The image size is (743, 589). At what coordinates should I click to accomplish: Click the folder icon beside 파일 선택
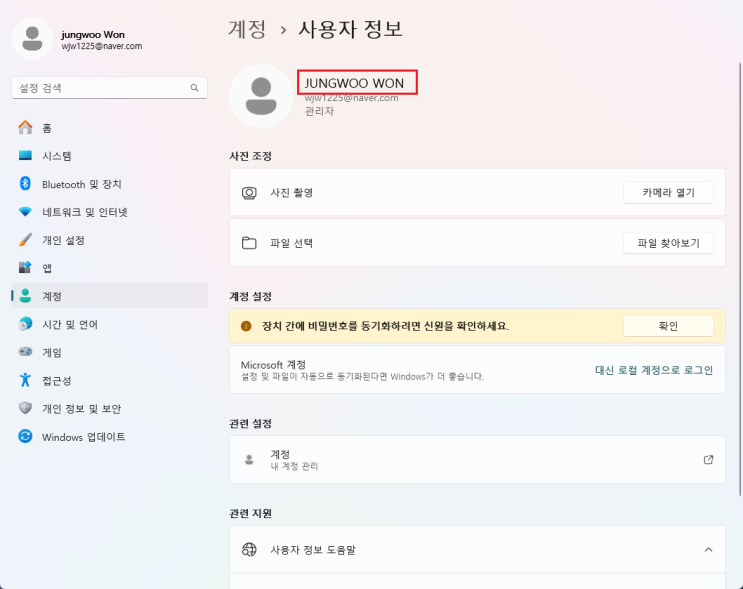[x=249, y=243]
